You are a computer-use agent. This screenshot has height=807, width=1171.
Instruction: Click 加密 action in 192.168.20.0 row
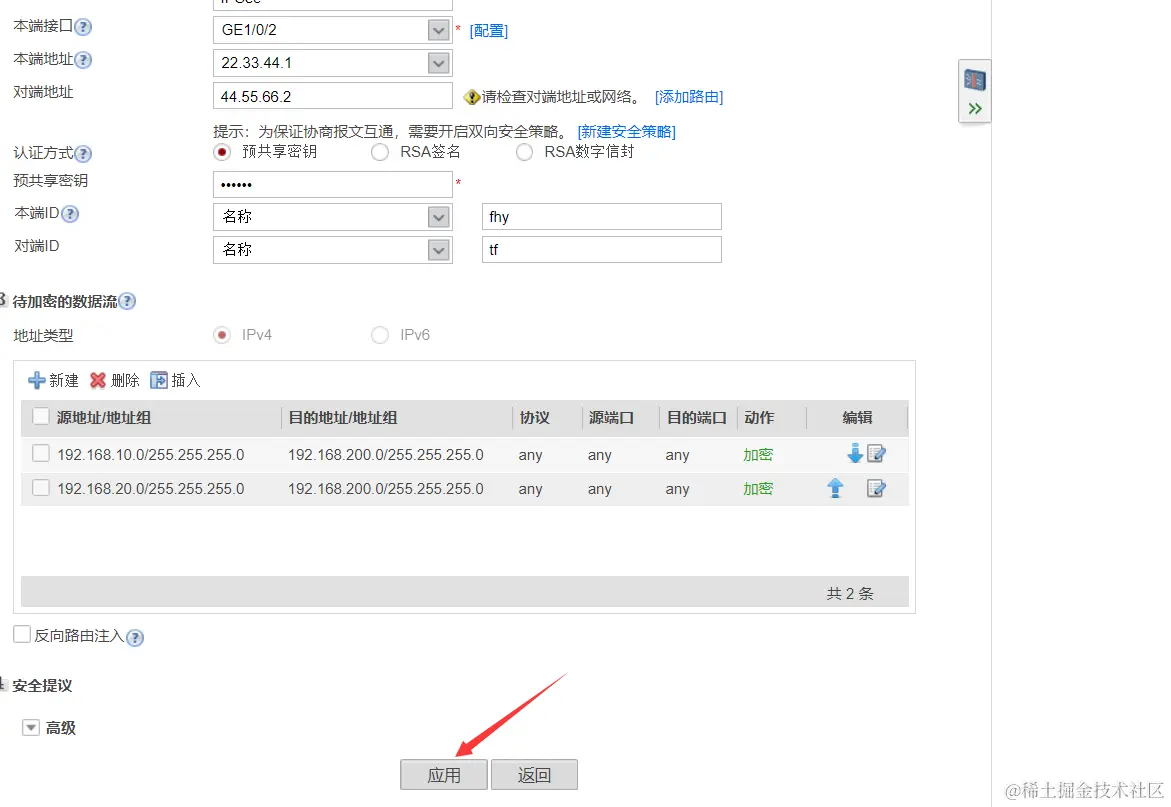[758, 489]
